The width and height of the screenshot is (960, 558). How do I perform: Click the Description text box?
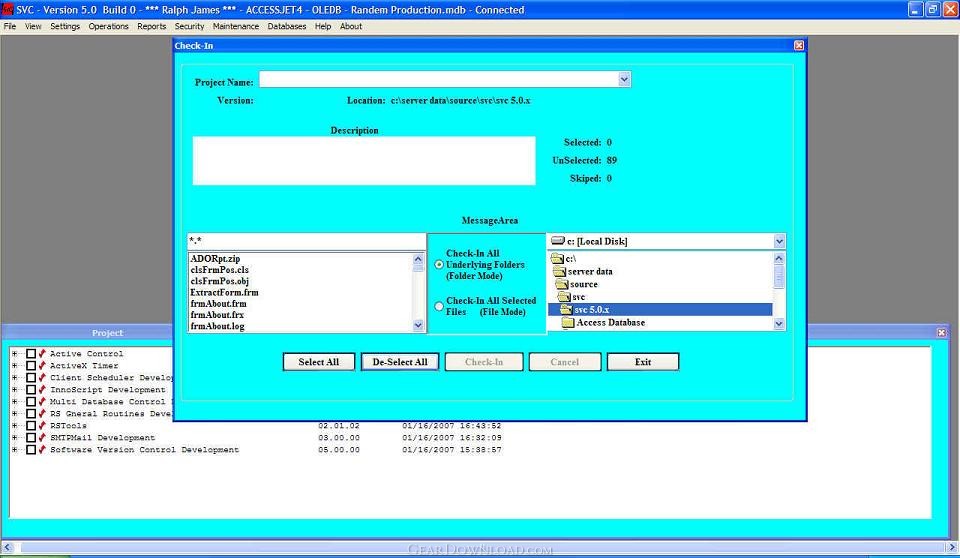364,160
